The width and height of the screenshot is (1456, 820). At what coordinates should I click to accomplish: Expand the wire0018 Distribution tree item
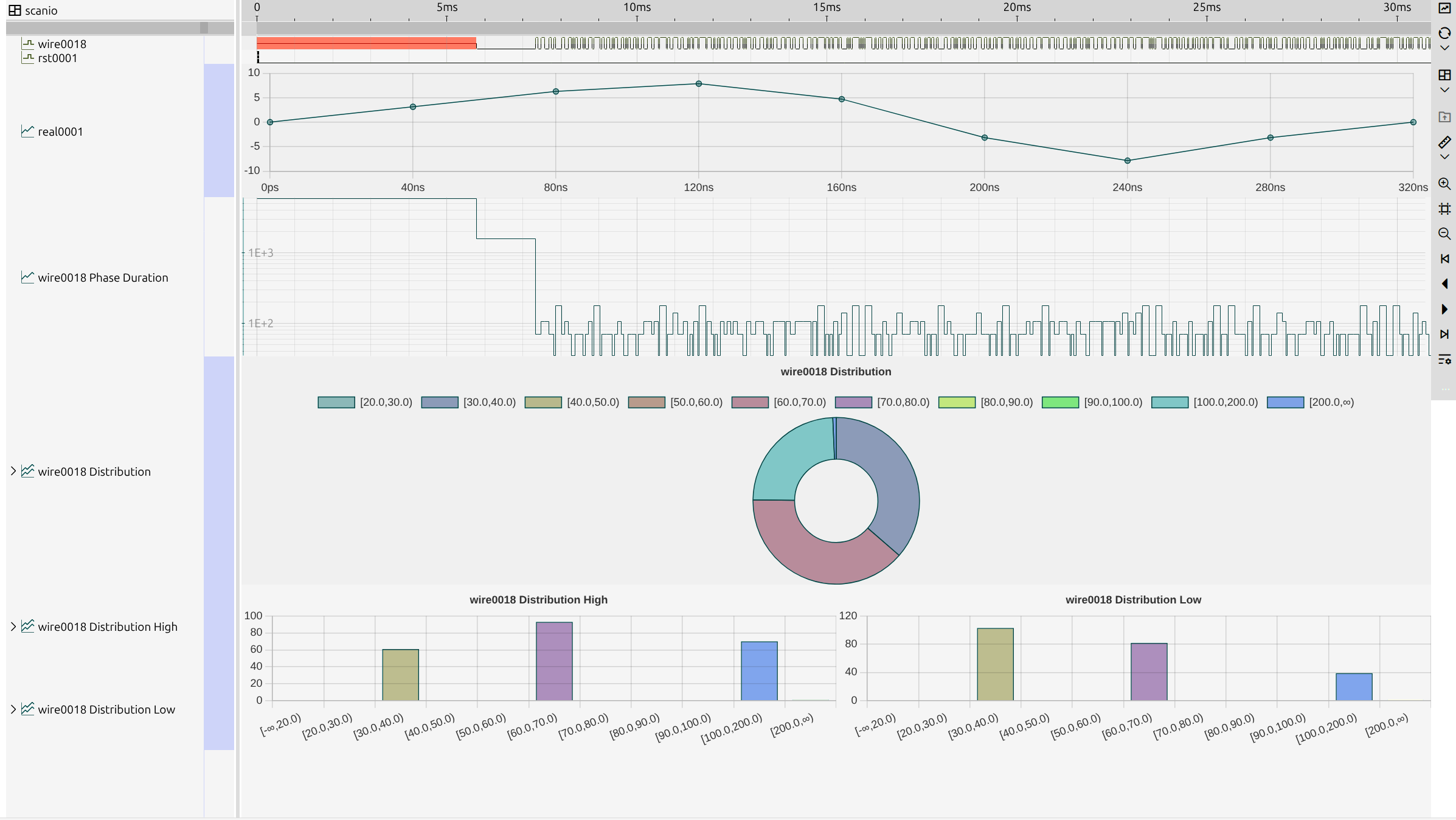click(x=13, y=471)
